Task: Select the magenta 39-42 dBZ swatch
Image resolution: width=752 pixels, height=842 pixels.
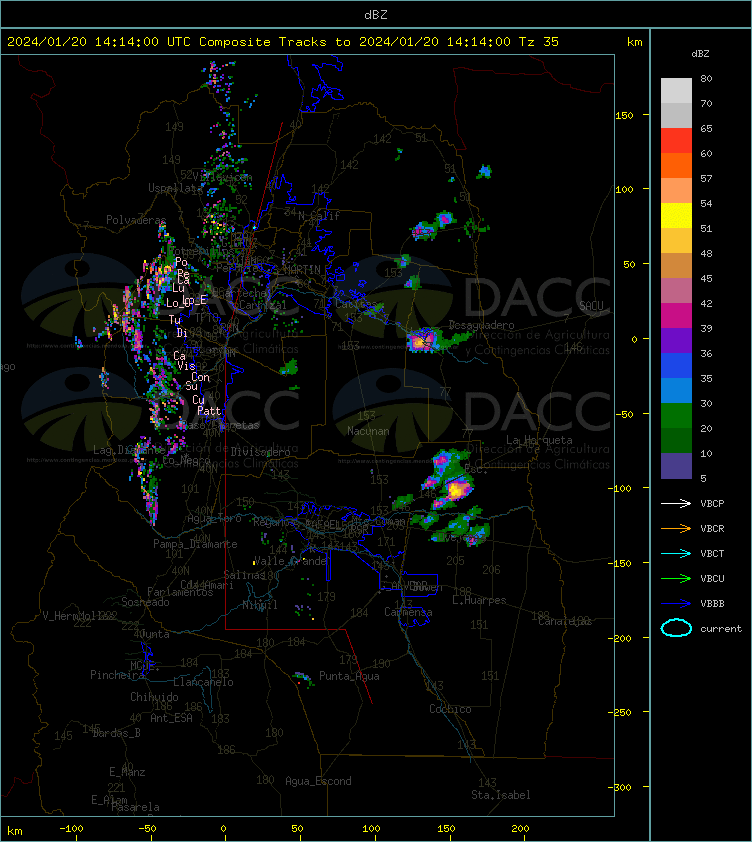Action: [676, 315]
